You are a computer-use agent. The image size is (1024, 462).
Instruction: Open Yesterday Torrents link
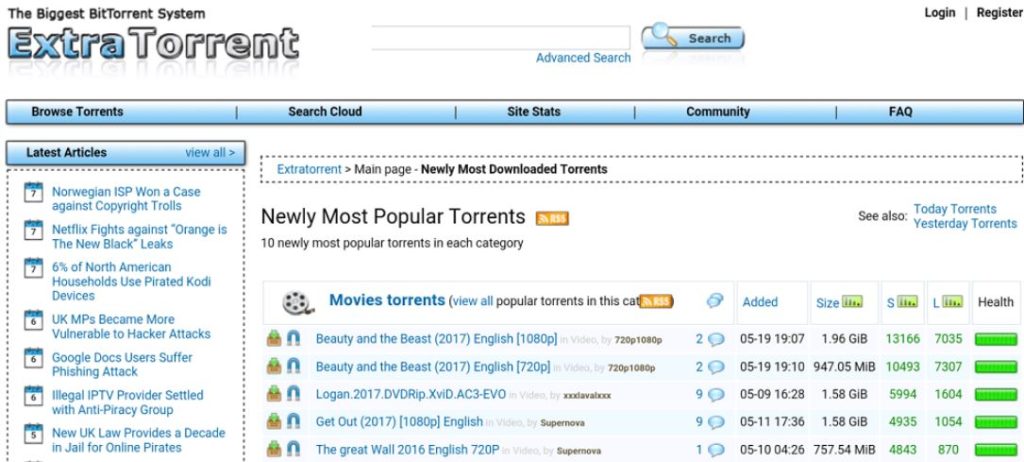pos(965,223)
